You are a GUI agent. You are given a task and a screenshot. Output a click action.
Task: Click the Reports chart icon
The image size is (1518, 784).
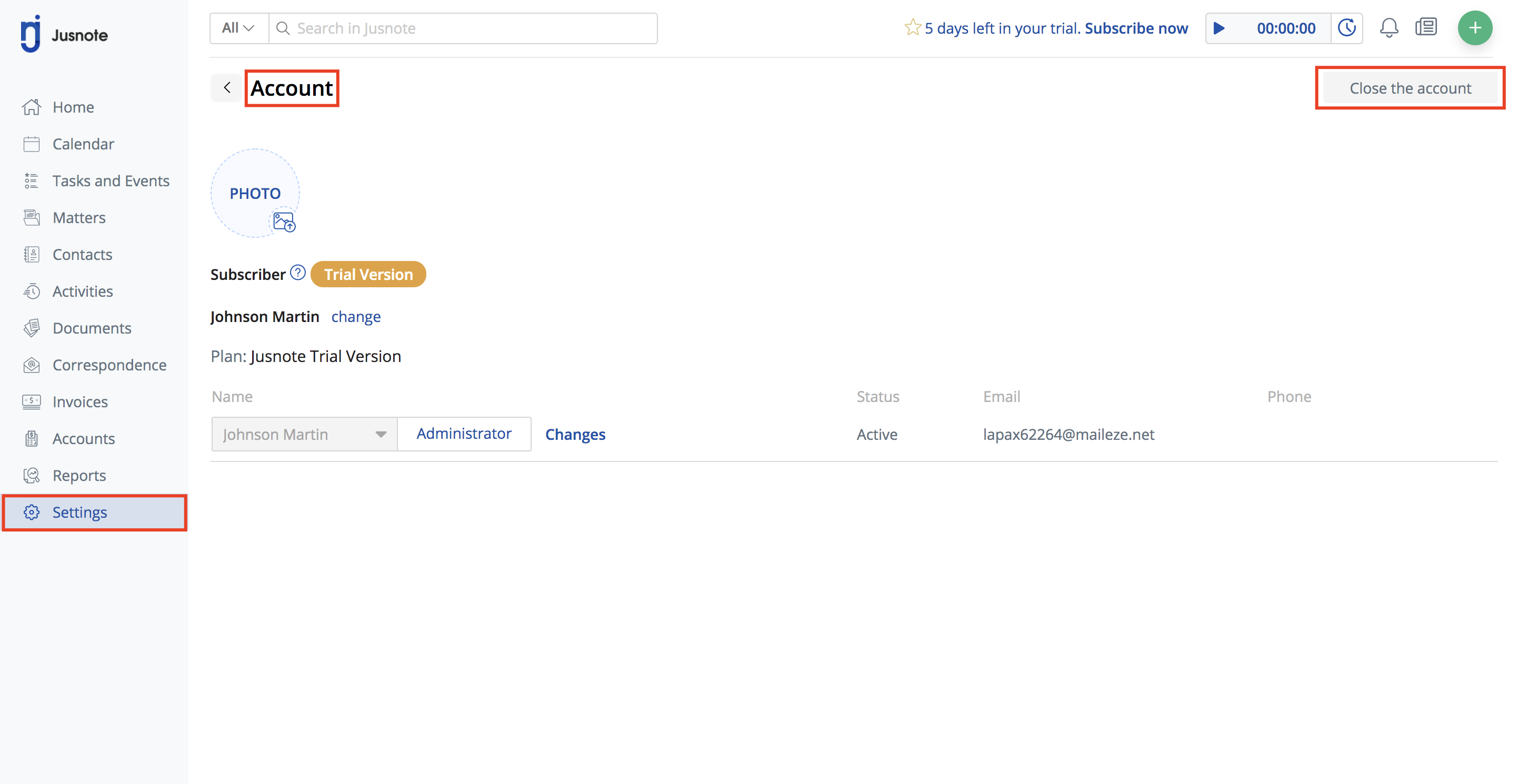pos(32,475)
